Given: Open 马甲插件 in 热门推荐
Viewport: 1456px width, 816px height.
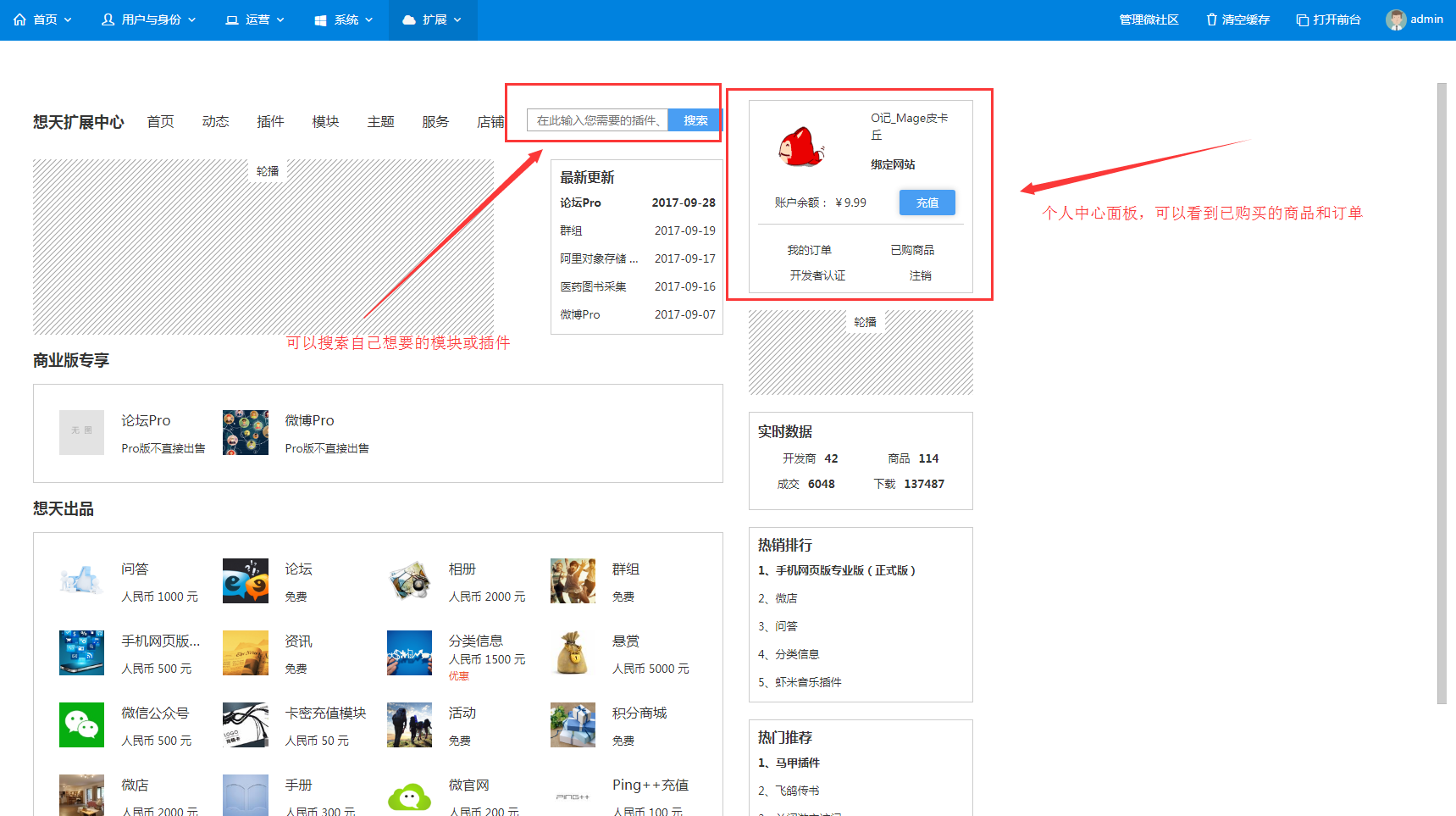Looking at the screenshot, I should 789,763.
